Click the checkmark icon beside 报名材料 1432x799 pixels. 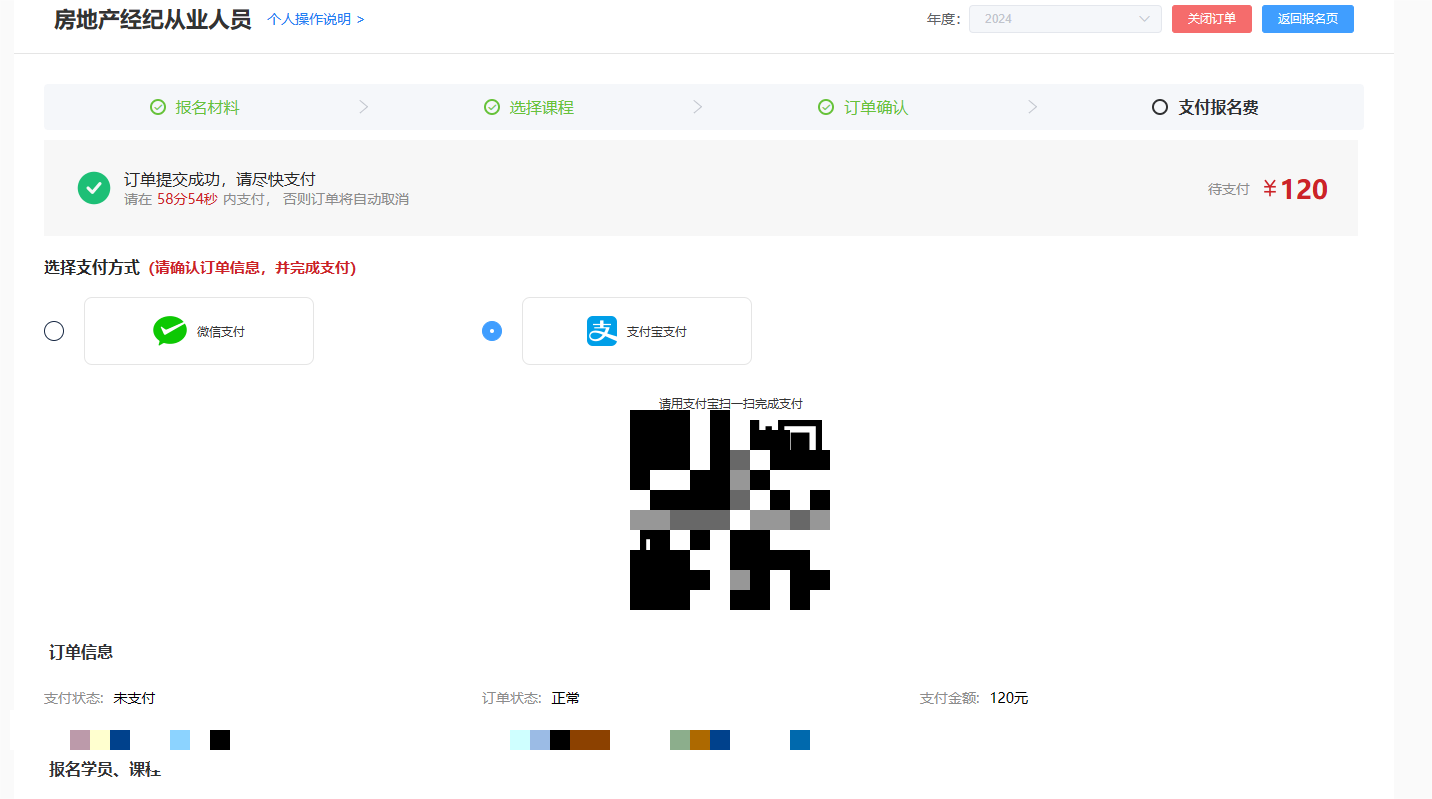coord(158,107)
